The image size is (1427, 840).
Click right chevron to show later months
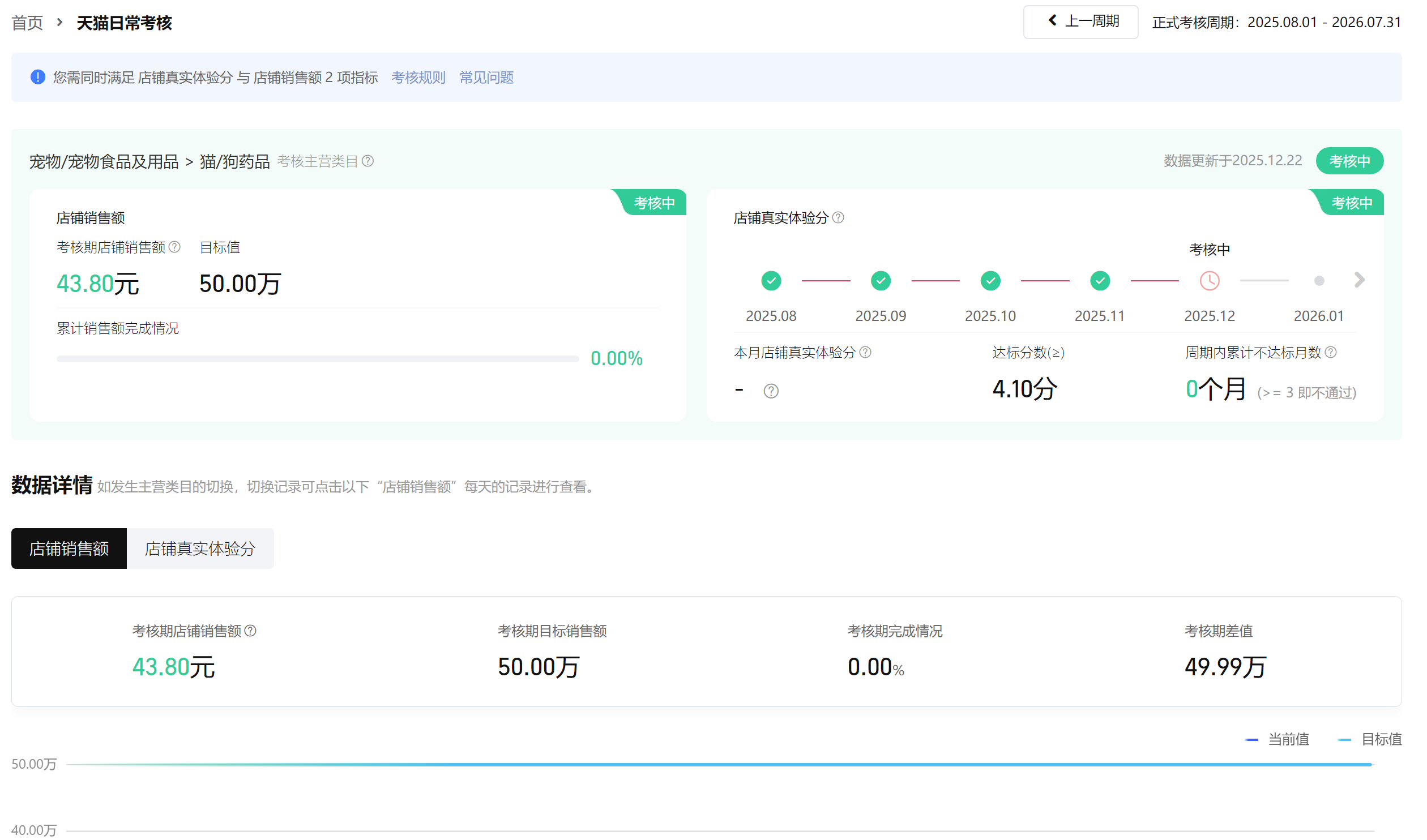(1360, 280)
